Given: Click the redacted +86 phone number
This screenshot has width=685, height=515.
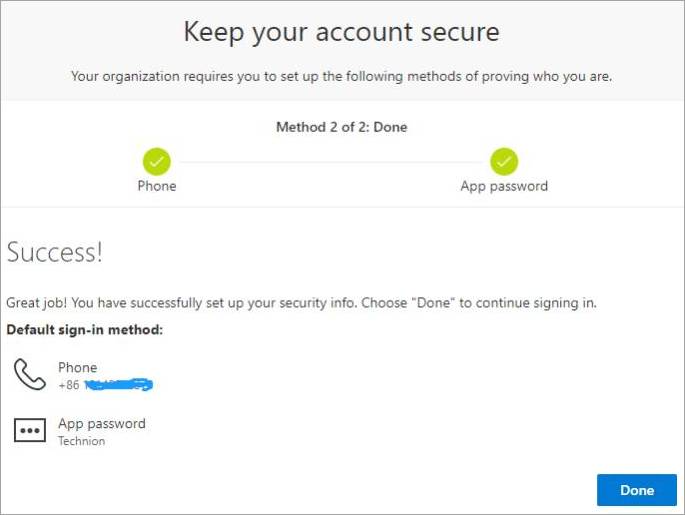Looking at the screenshot, I should click(105, 385).
